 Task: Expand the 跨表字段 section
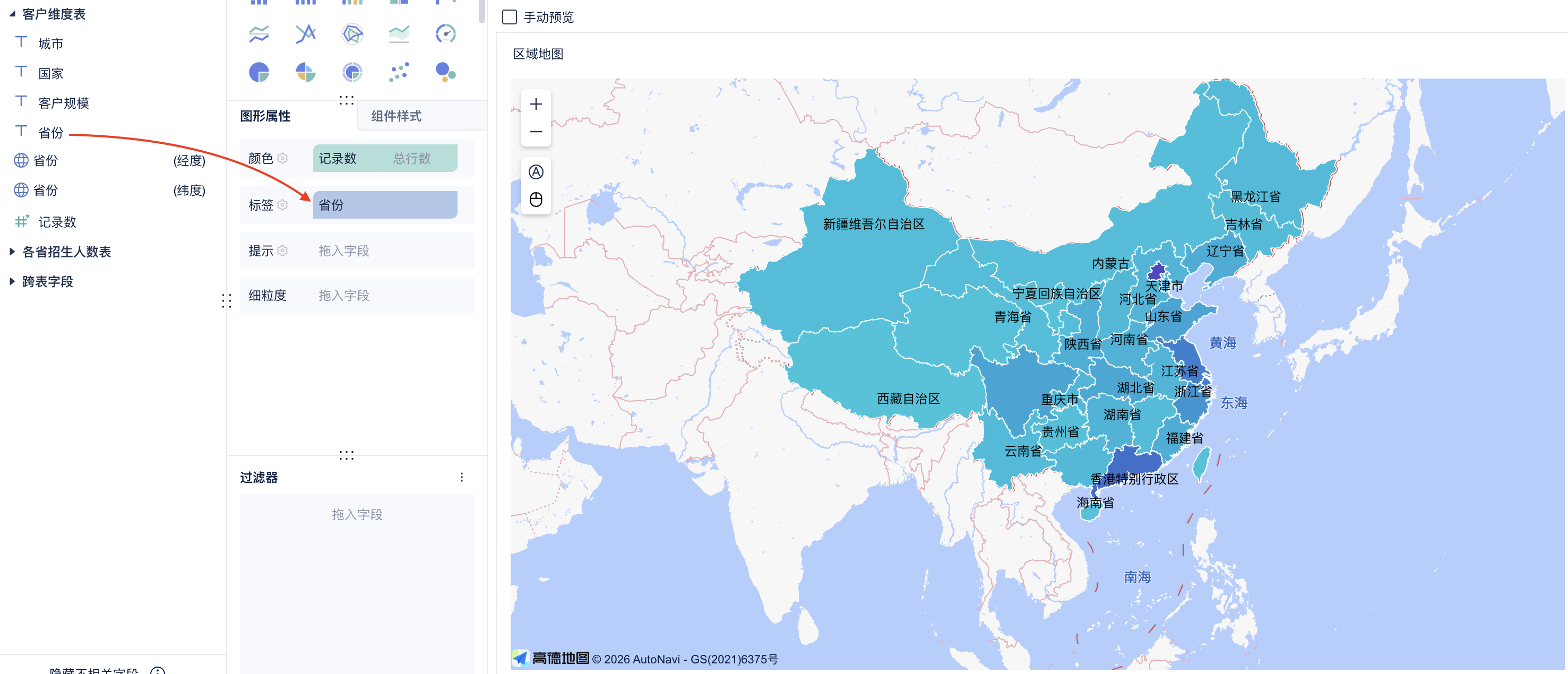[12, 281]
